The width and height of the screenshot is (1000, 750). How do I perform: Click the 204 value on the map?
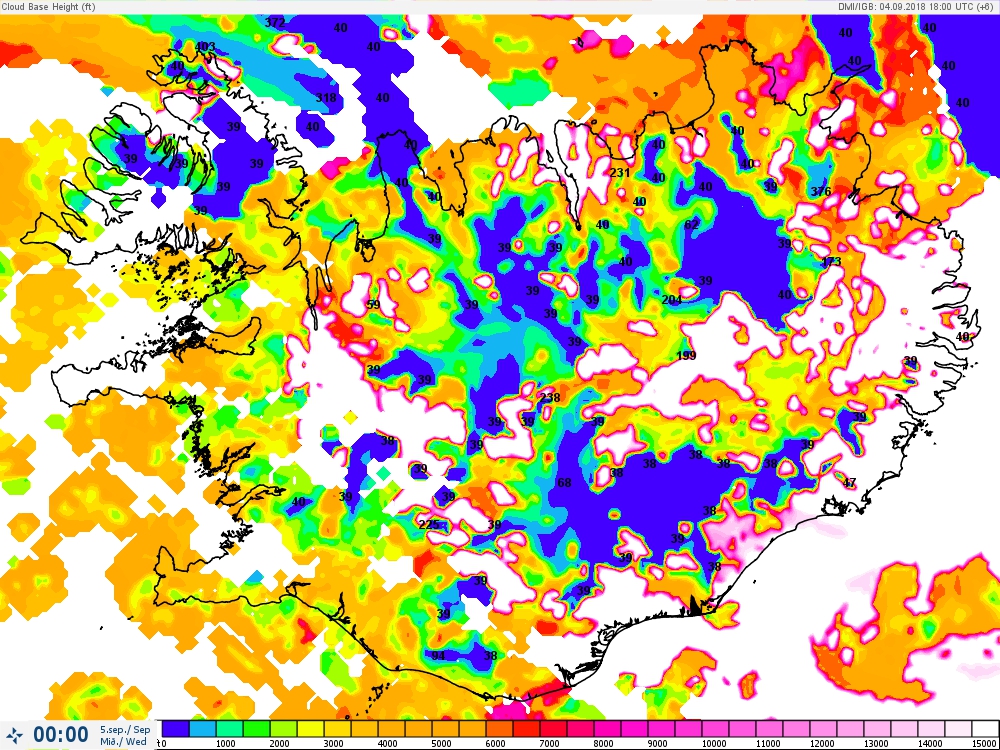[x=672, y=300]
